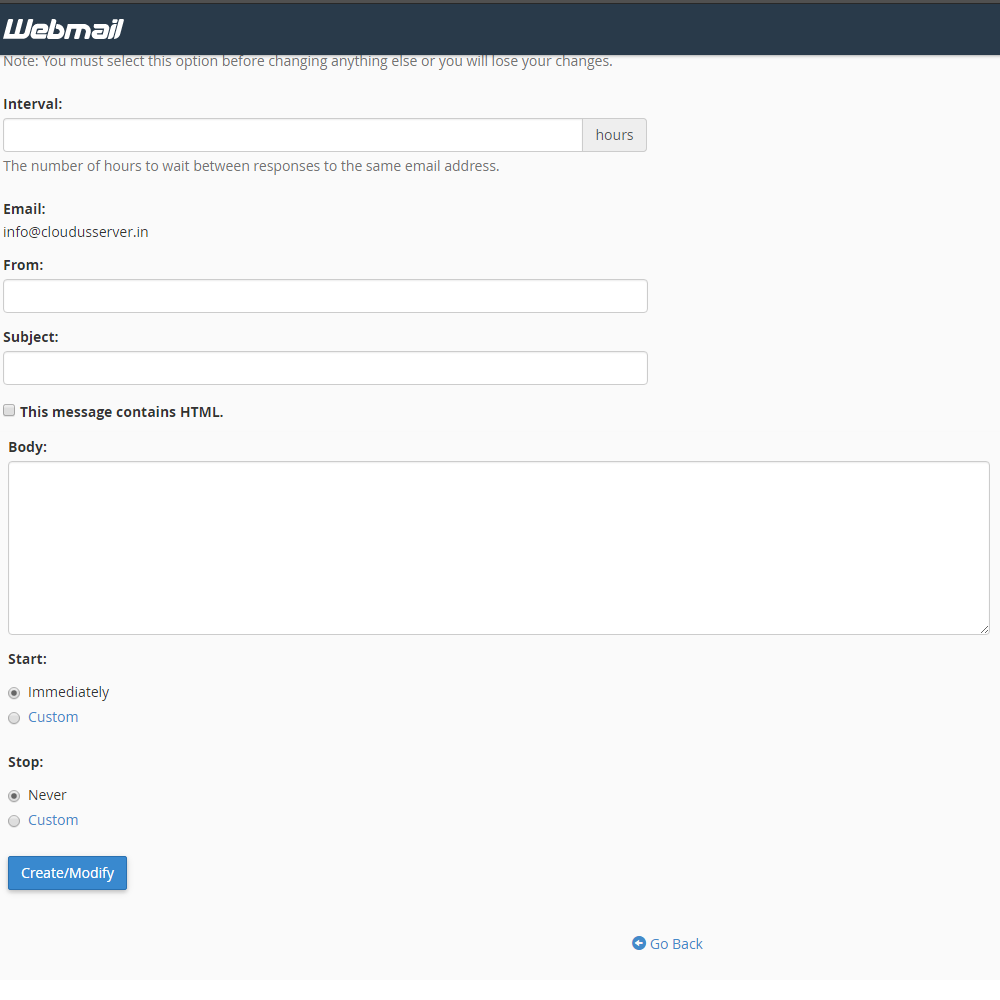Click the Custom link text under Start
The height and width of the screenshot is (1000, 1000).
click(53, 717)
